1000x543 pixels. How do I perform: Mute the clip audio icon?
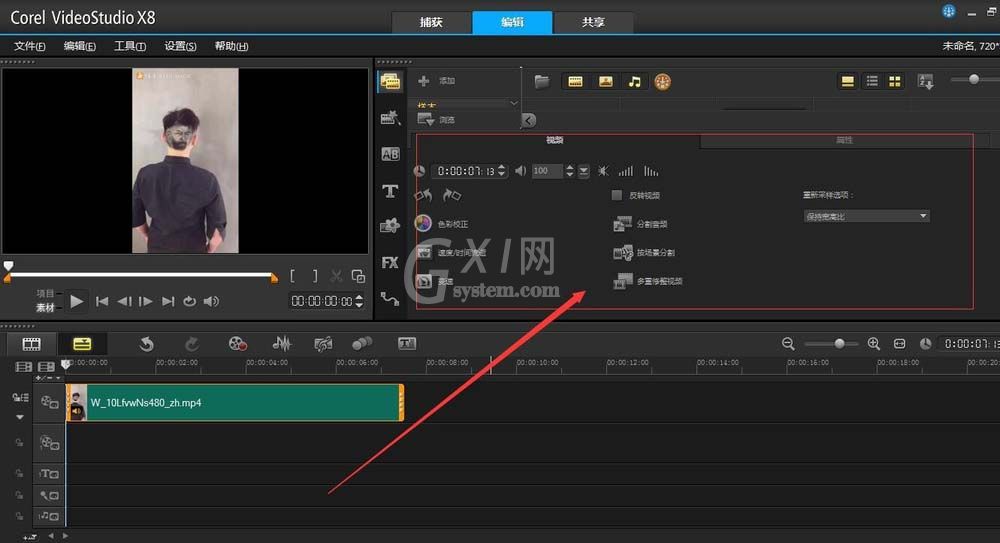603,171
